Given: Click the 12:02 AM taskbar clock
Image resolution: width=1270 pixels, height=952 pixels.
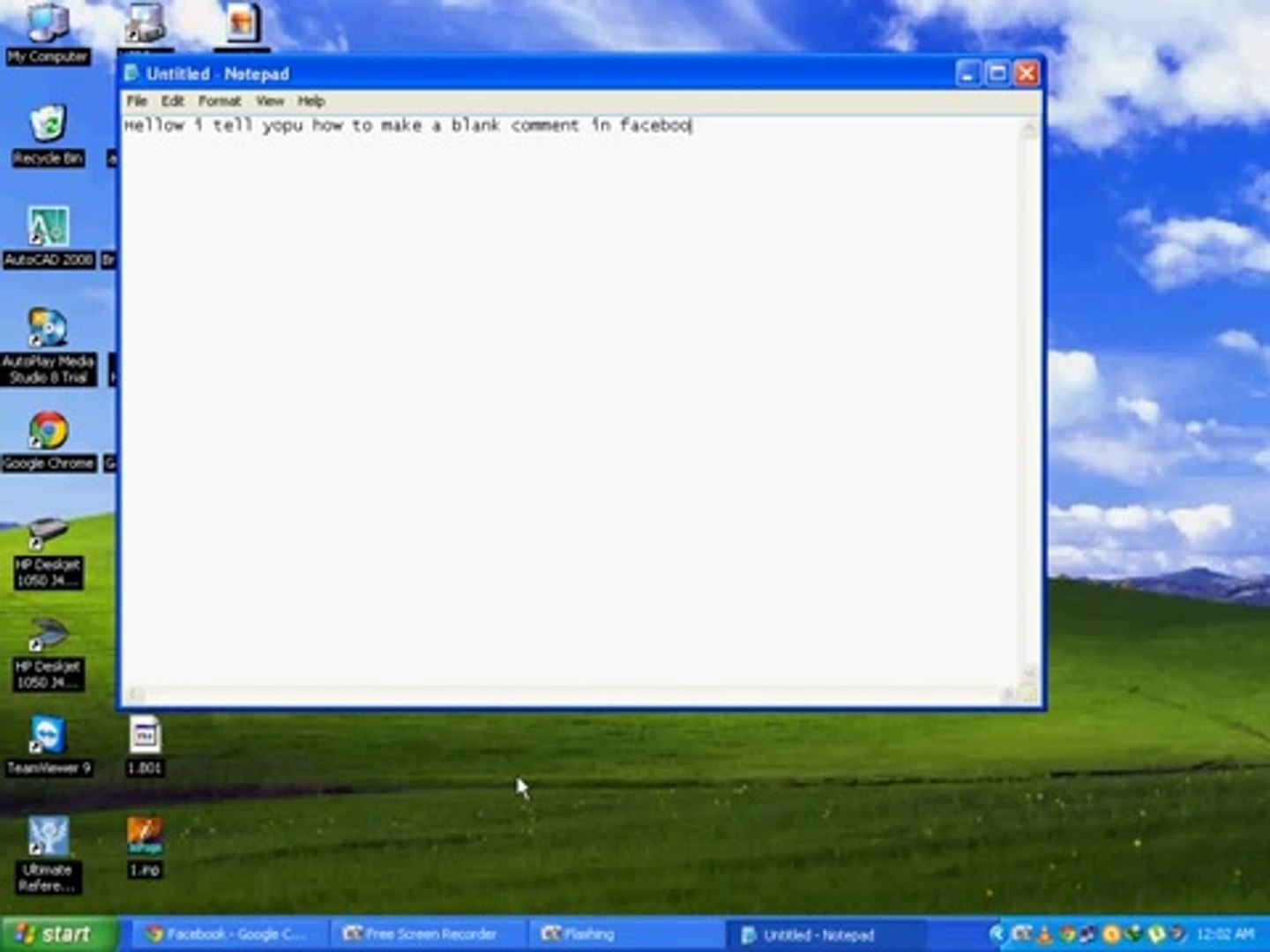Looking at the screenshot, I should pos(1226,933).
